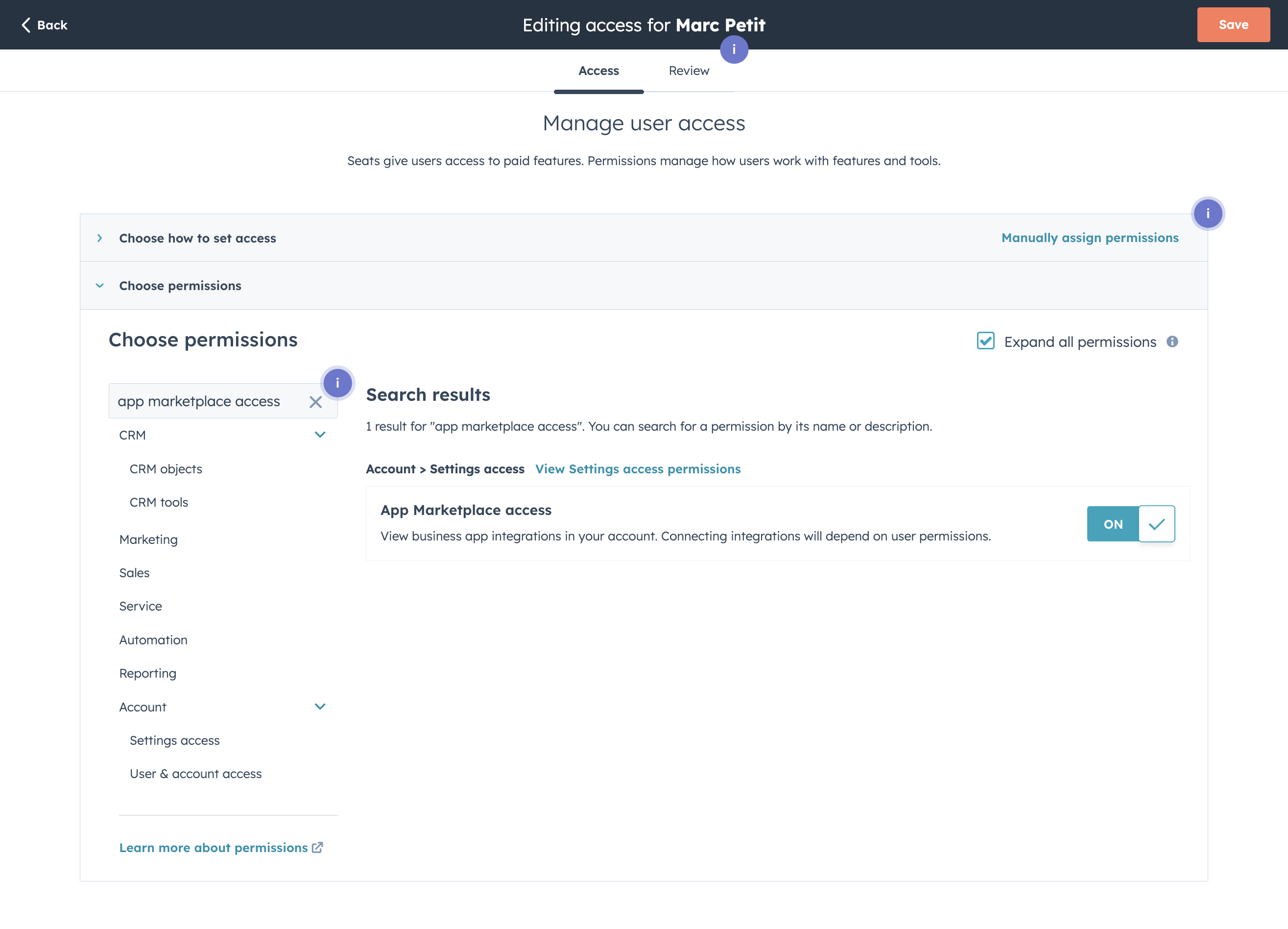Collapse the CRM category chevron
The image size is (1288, 929).
[320, 435]
